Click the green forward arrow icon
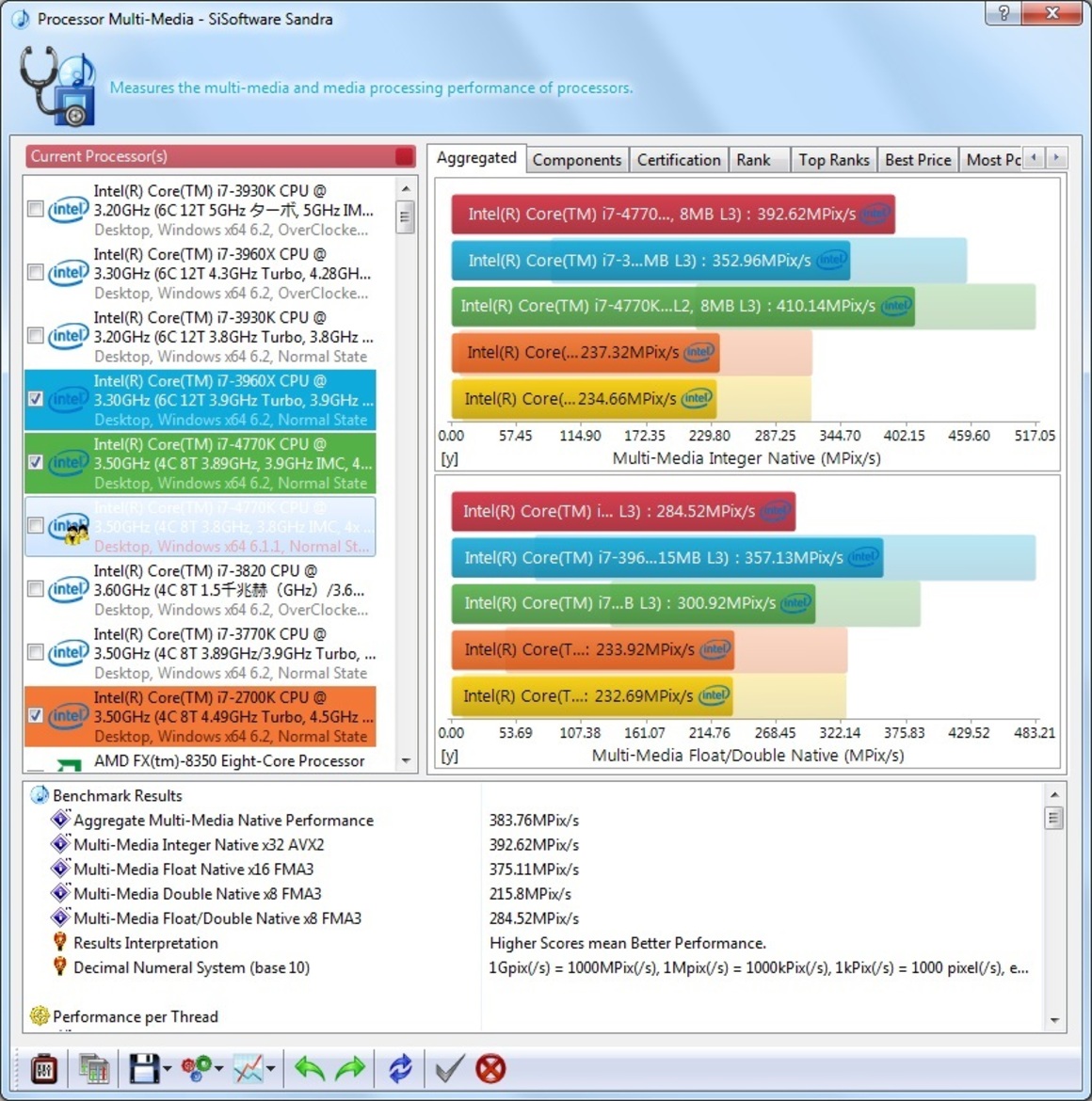The height and width of the screenshot is (1101, 1092). 350,1069
